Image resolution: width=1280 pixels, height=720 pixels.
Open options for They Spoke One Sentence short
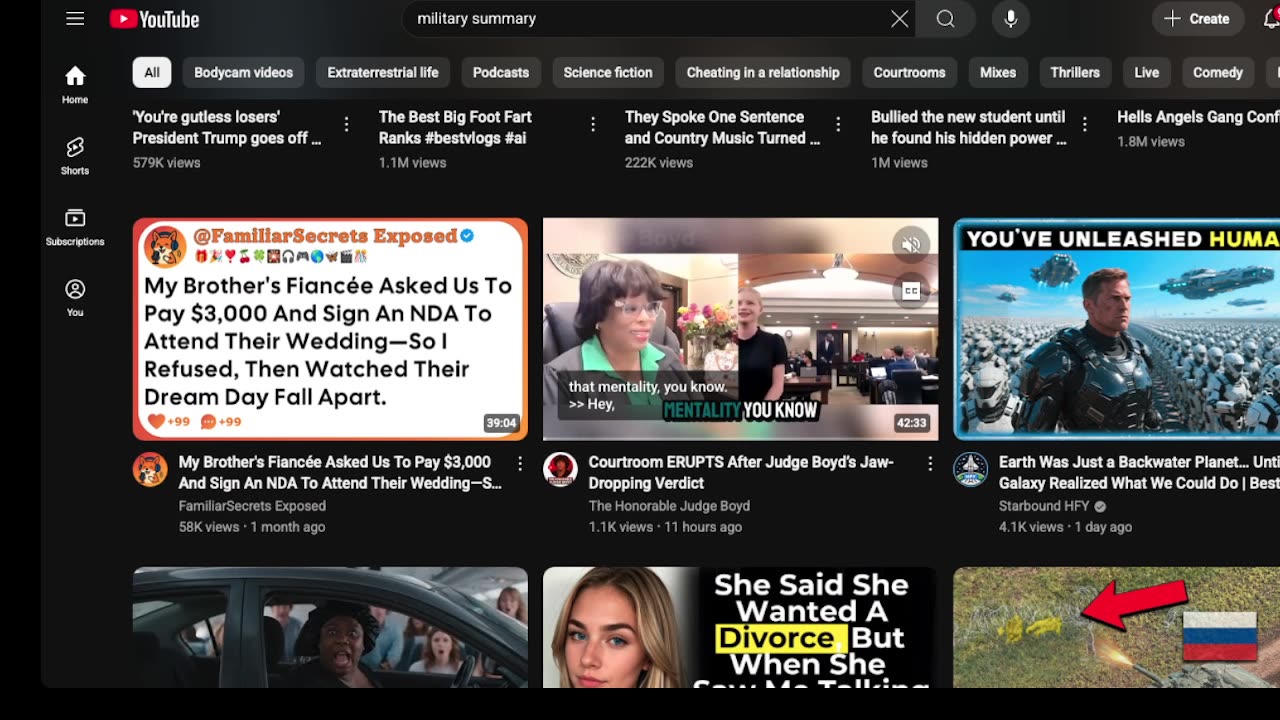click(x=838, y=125)
